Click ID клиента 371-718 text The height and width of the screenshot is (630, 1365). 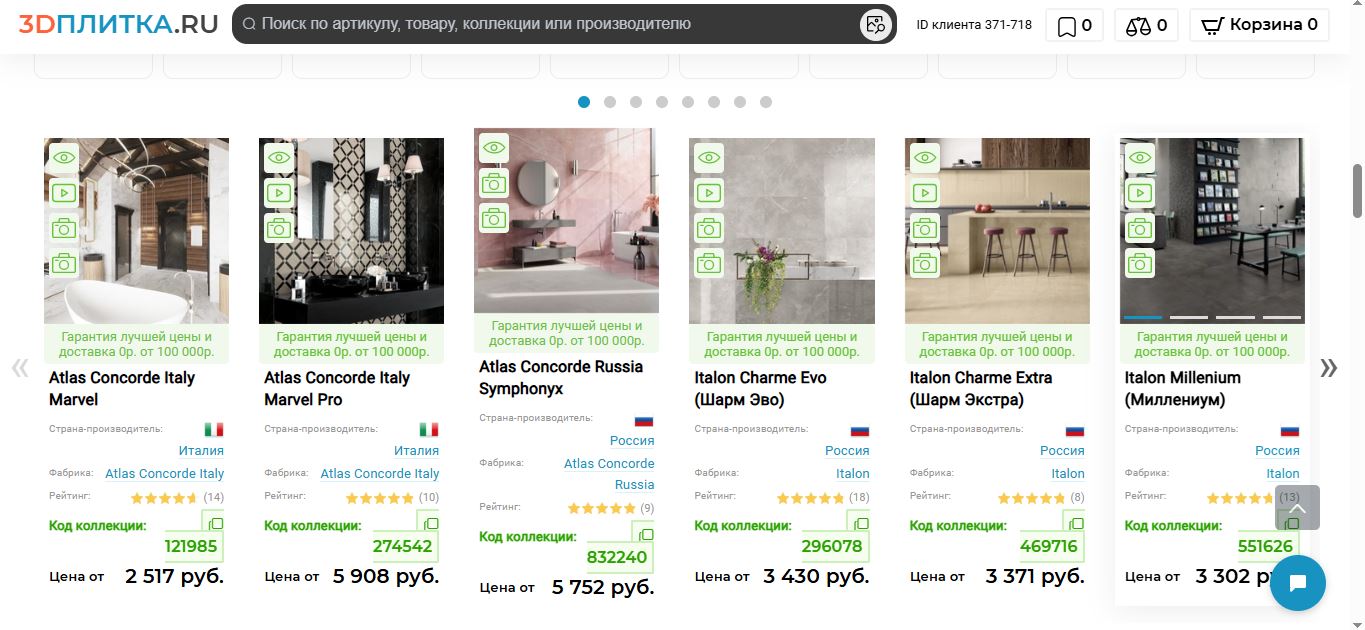coord(974,25)
